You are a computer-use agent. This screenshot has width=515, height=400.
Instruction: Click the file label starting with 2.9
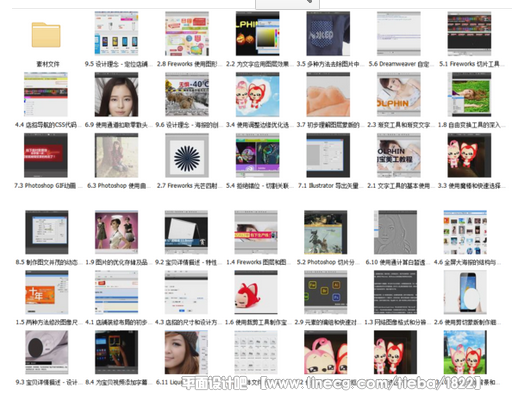[x=326, y=322]
